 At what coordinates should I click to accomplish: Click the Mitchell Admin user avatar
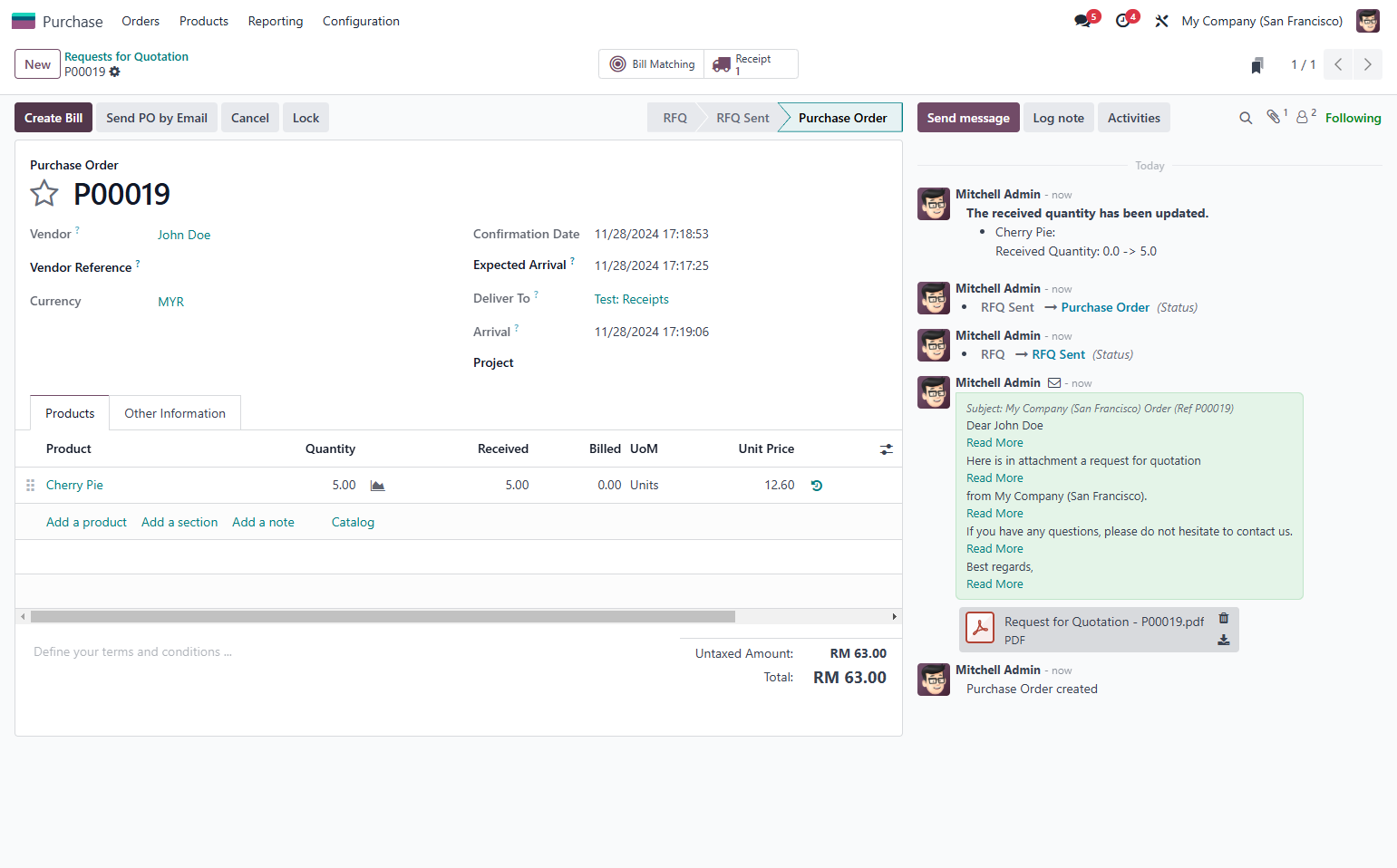click(x=1367, y=21)
